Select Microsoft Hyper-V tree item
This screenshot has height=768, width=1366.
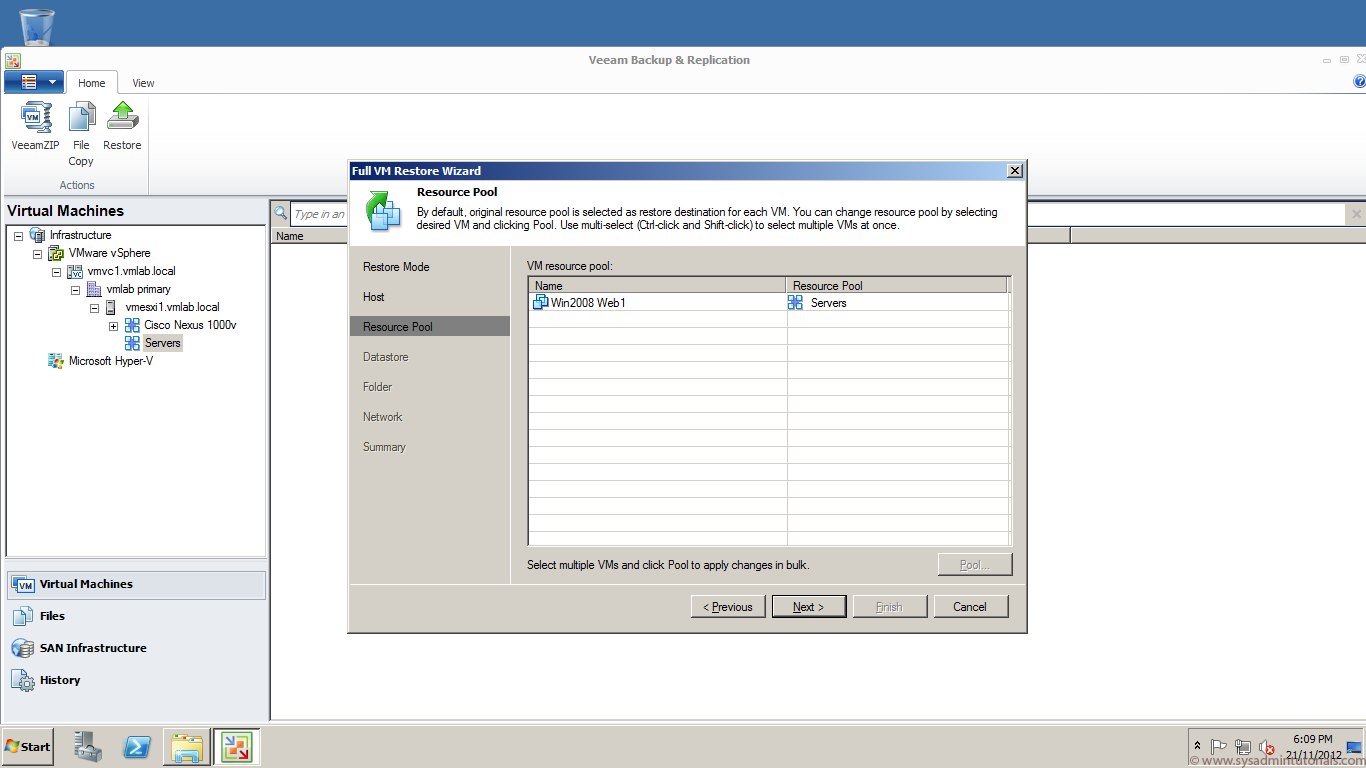point(110,361)
